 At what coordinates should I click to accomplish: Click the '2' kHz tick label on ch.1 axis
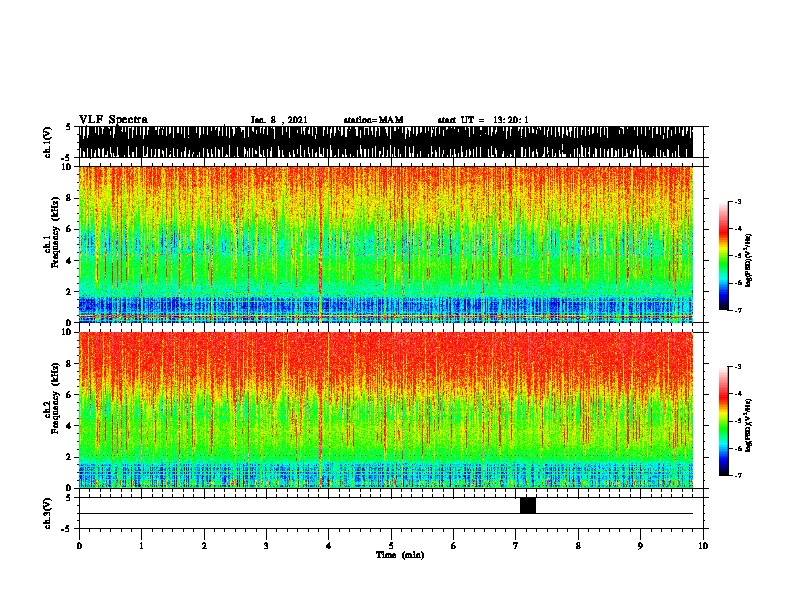pyautogui.click(x=70, y=291)
